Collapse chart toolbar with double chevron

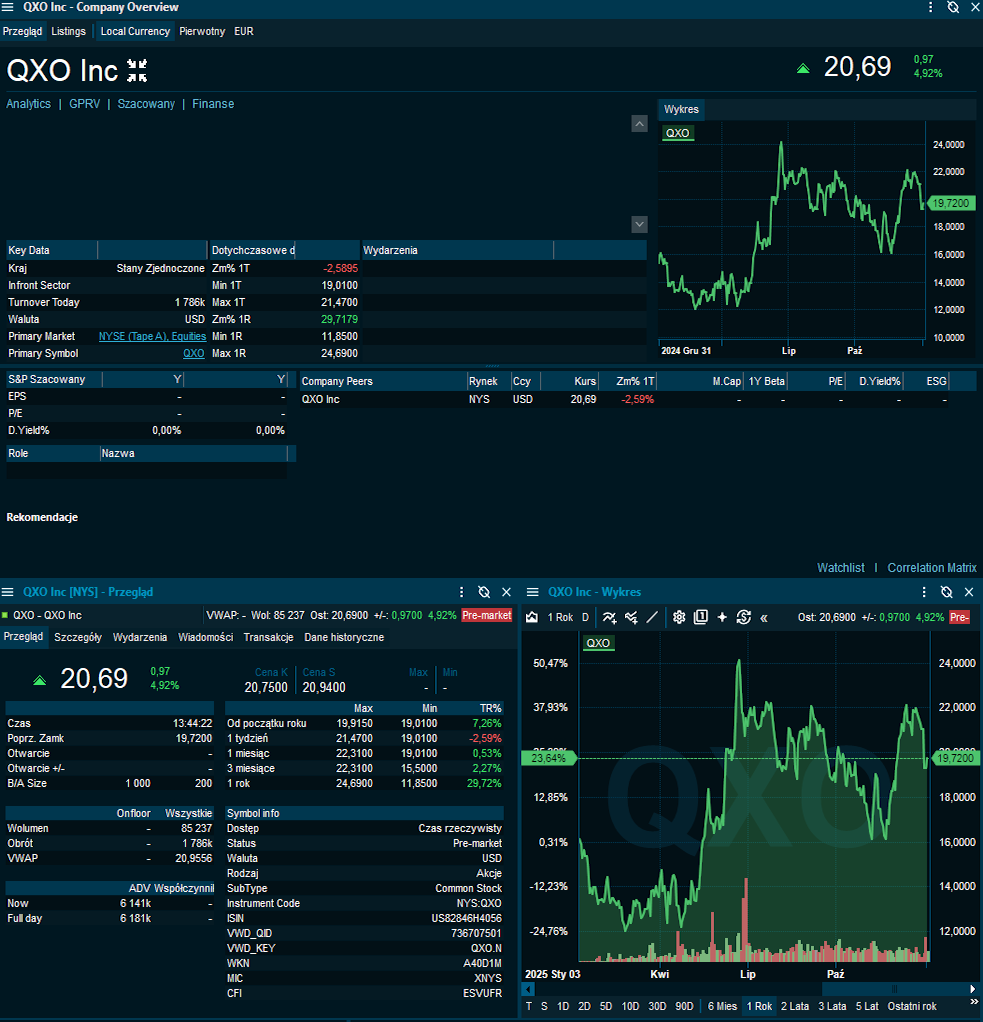coord(764,617)
